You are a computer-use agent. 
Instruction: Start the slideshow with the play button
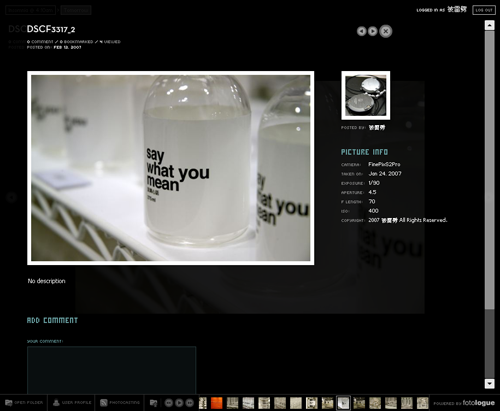tap(179, 403)
